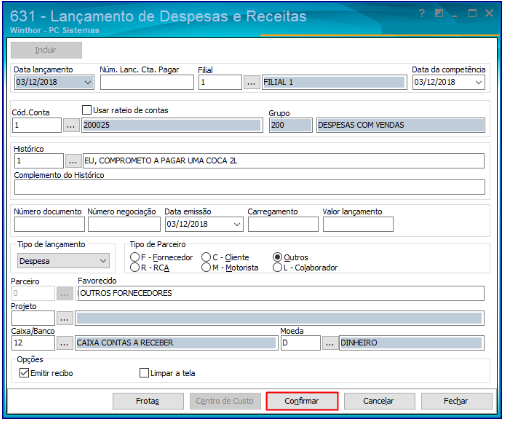Click the Frotas button
This screenshot has width=505, height=421.
148,401
